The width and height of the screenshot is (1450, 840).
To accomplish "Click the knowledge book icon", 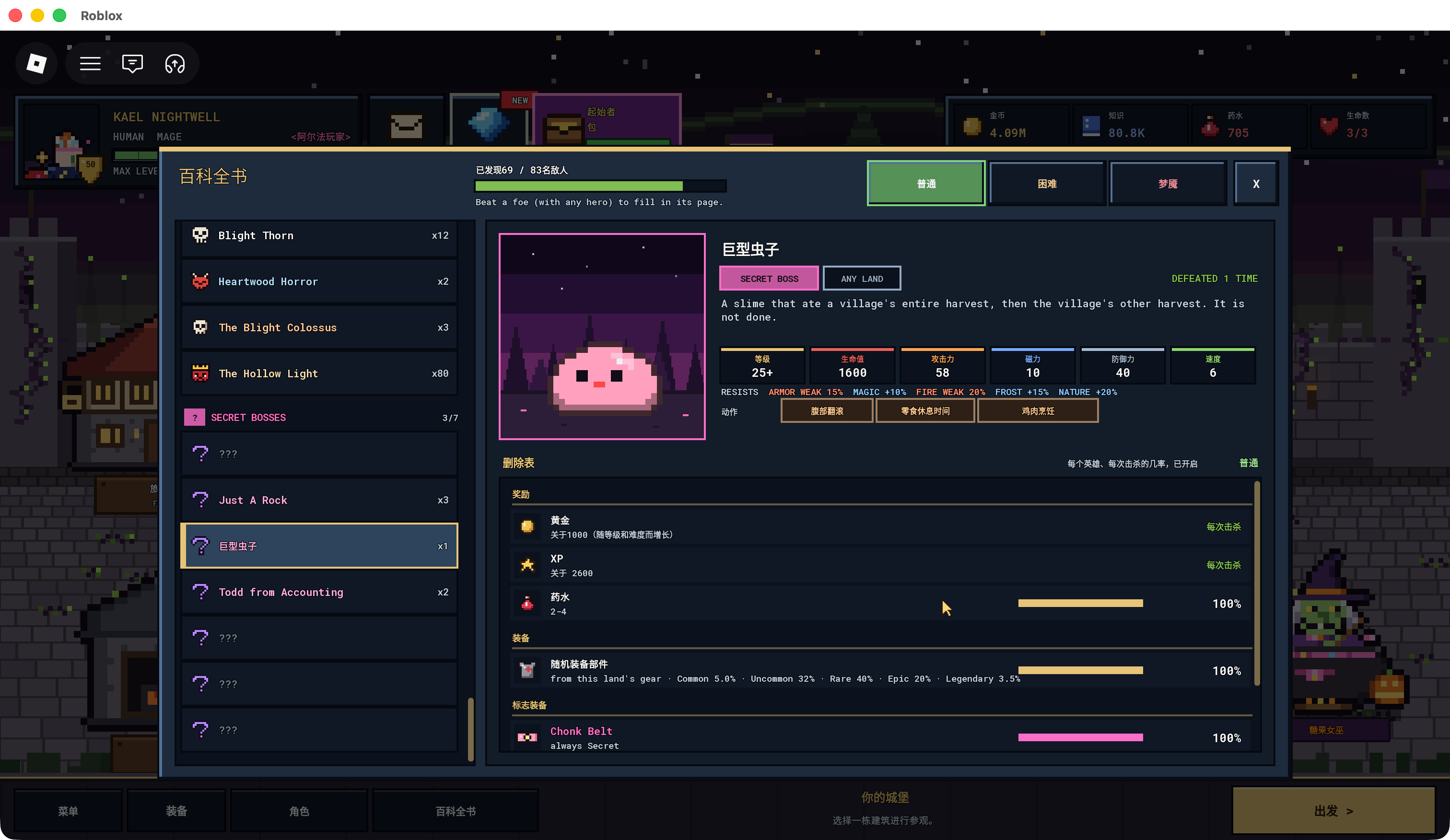I will [1091, 126].
